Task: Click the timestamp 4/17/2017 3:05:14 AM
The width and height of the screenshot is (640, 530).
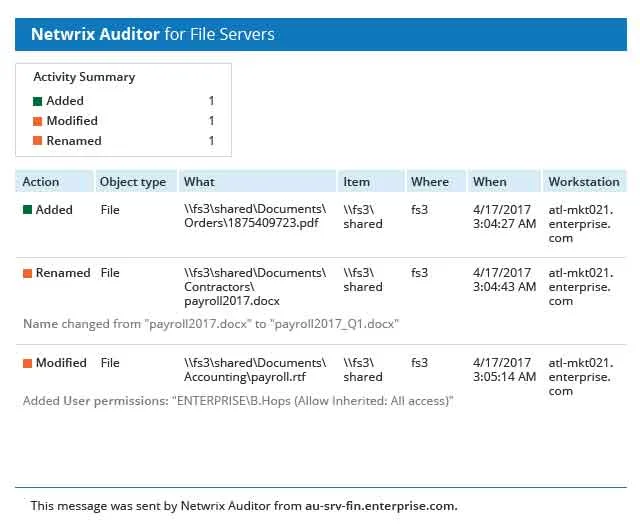Action: click(504, 370)
